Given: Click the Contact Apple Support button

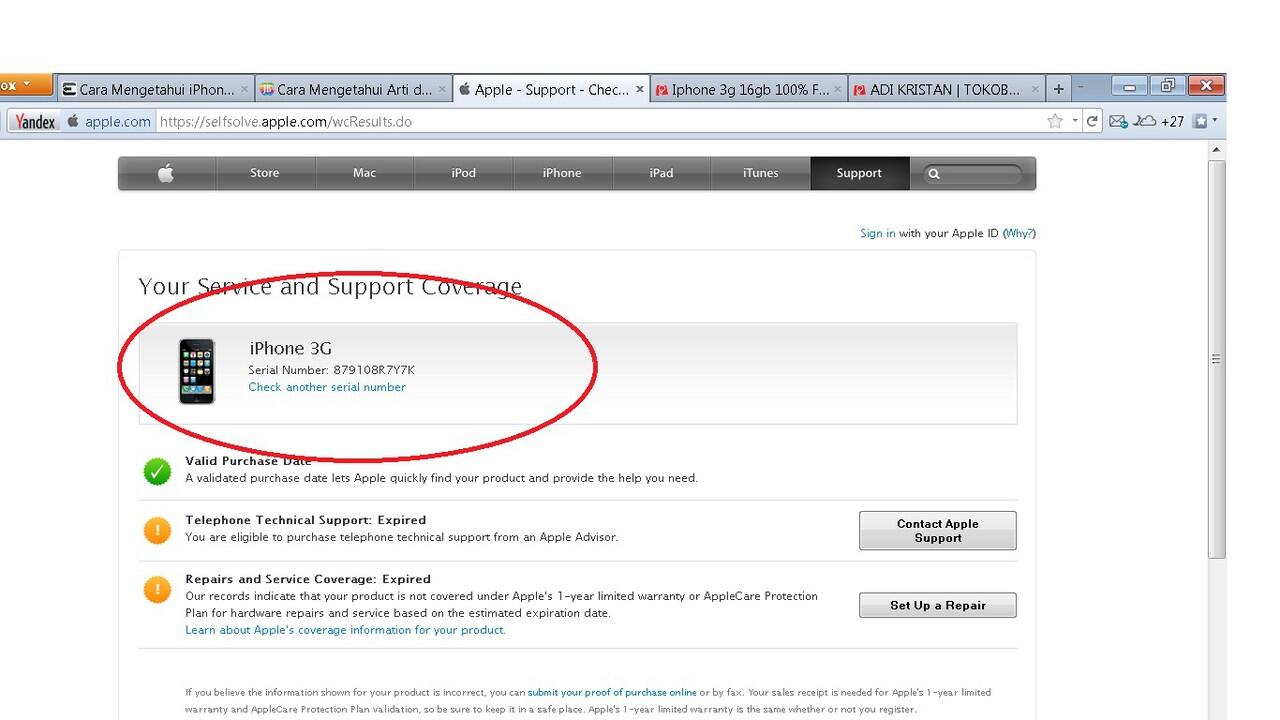Looking at the screenshot, I should (x=938, y=531).
